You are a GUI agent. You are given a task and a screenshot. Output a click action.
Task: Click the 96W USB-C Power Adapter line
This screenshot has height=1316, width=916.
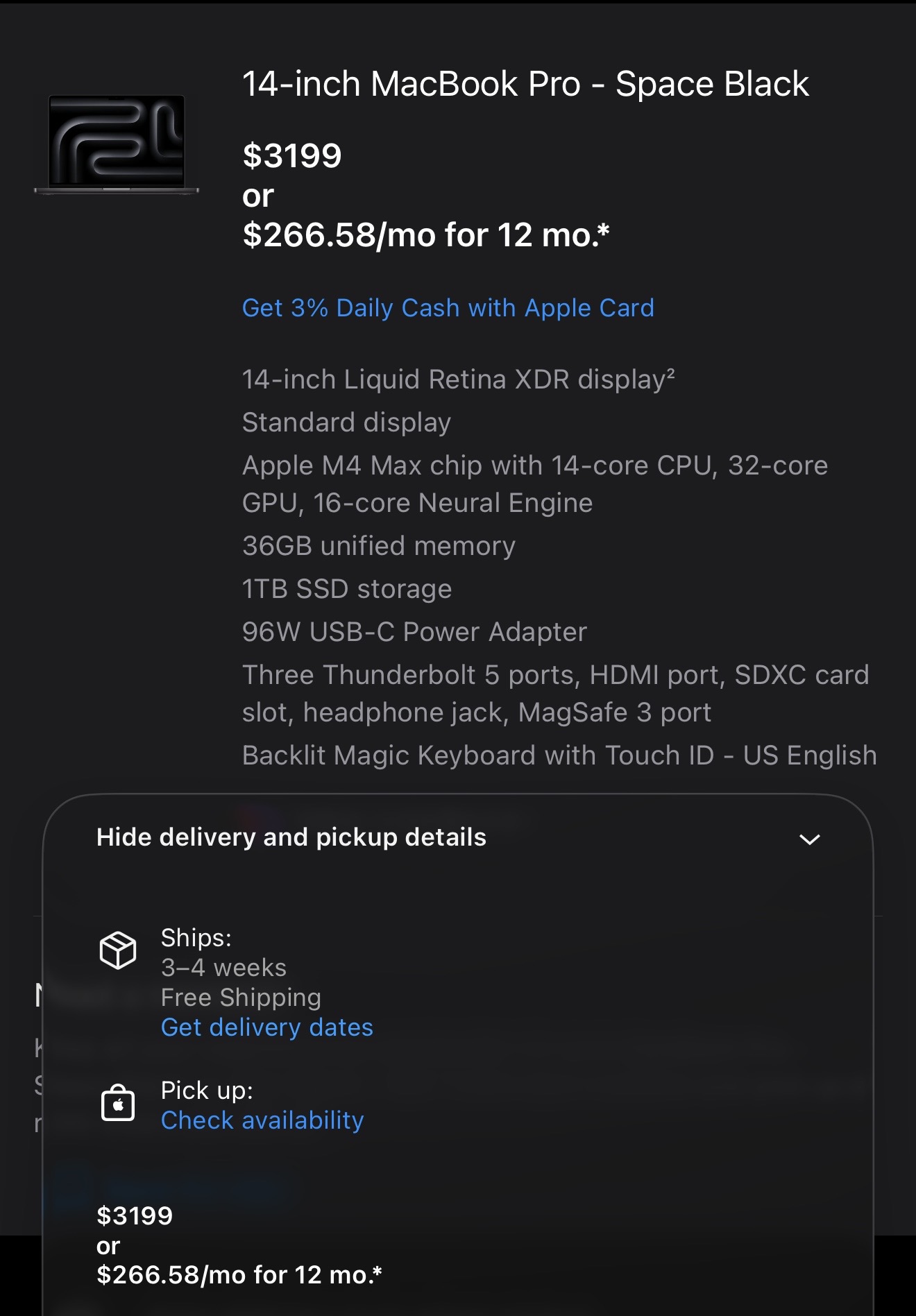414,632
